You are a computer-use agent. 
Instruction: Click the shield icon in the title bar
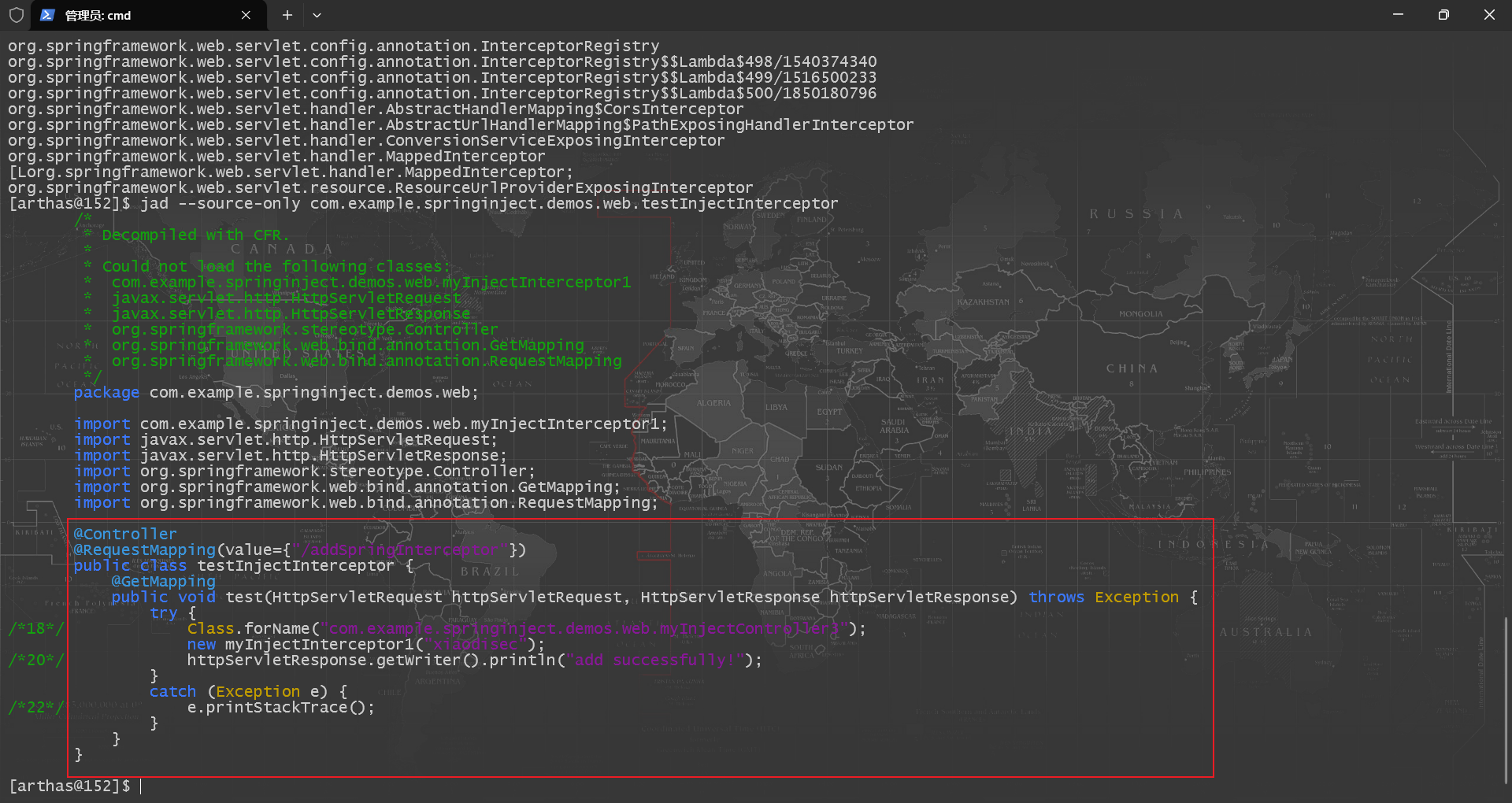point(17,15)
